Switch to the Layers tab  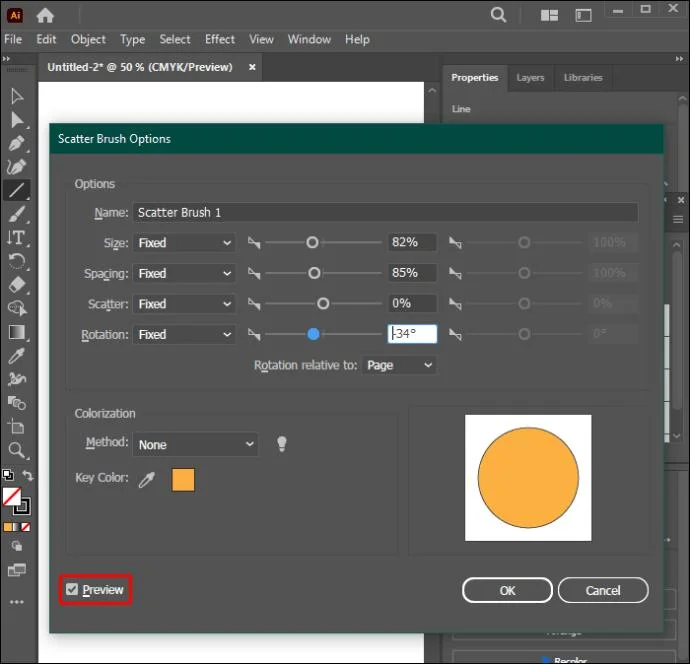530,78
